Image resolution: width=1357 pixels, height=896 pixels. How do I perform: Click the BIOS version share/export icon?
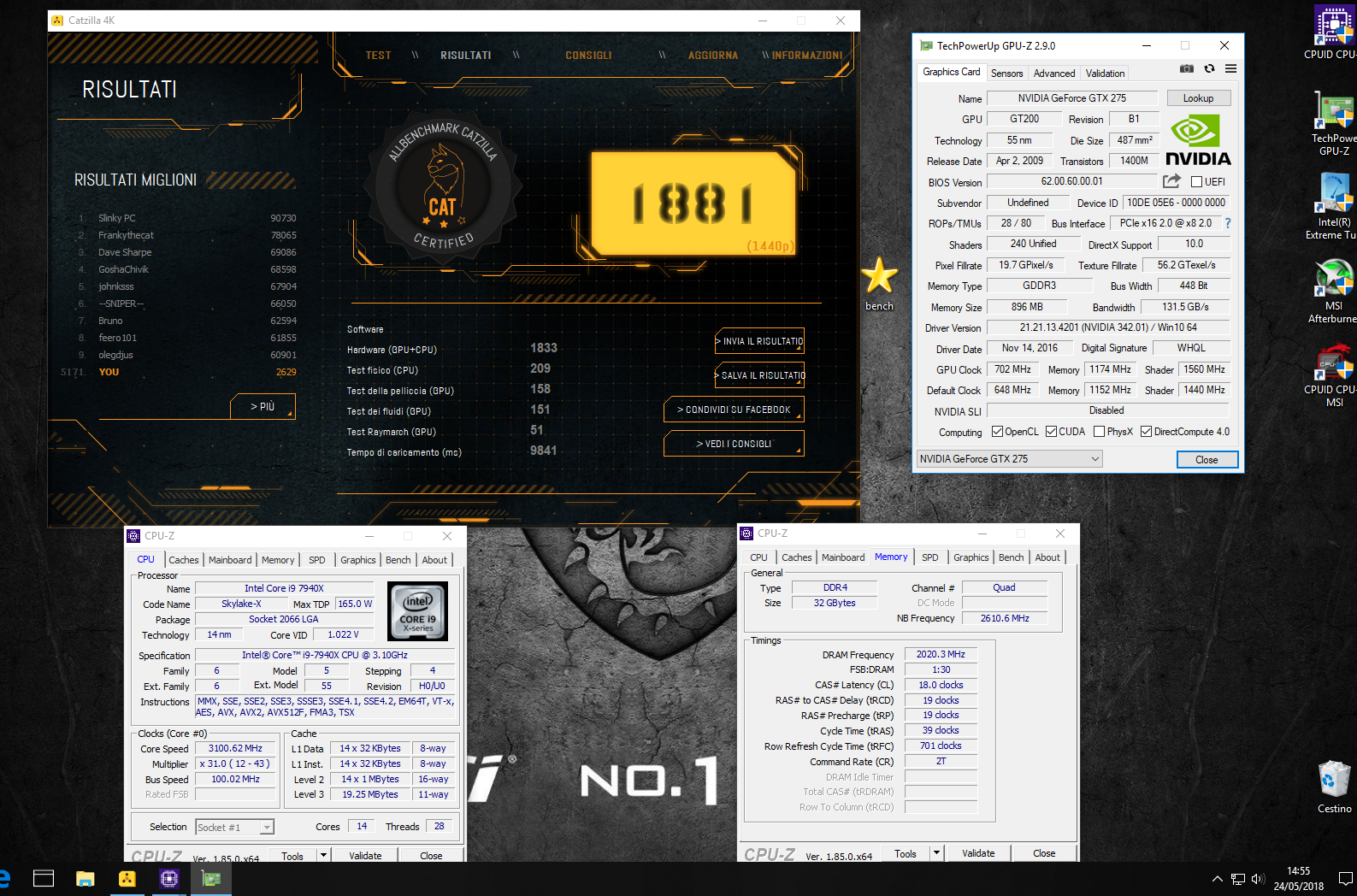tap(1171, 181)
